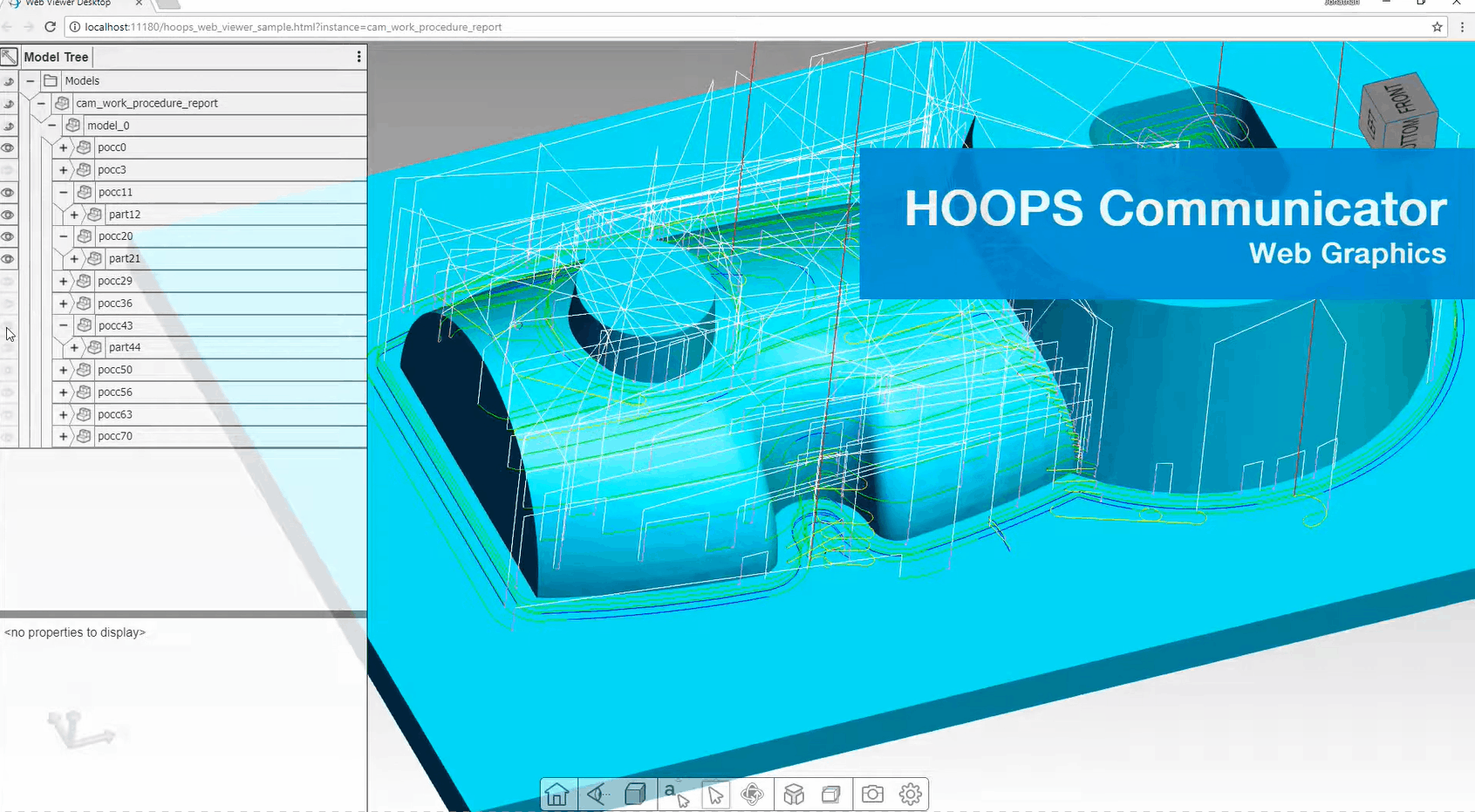Viewport: 1475px width, 812px height.
Task: Expand the part12 node
Action: [74, 215]
